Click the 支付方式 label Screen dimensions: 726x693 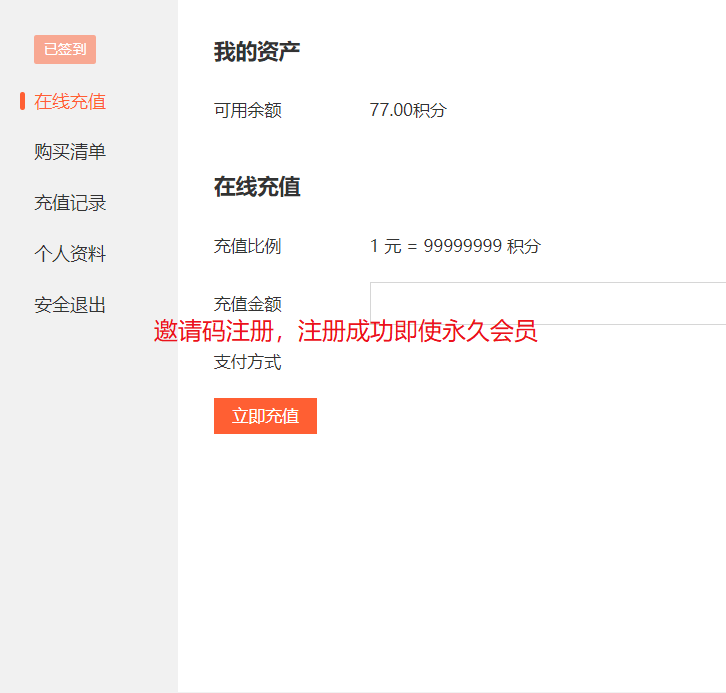[248, 362]
